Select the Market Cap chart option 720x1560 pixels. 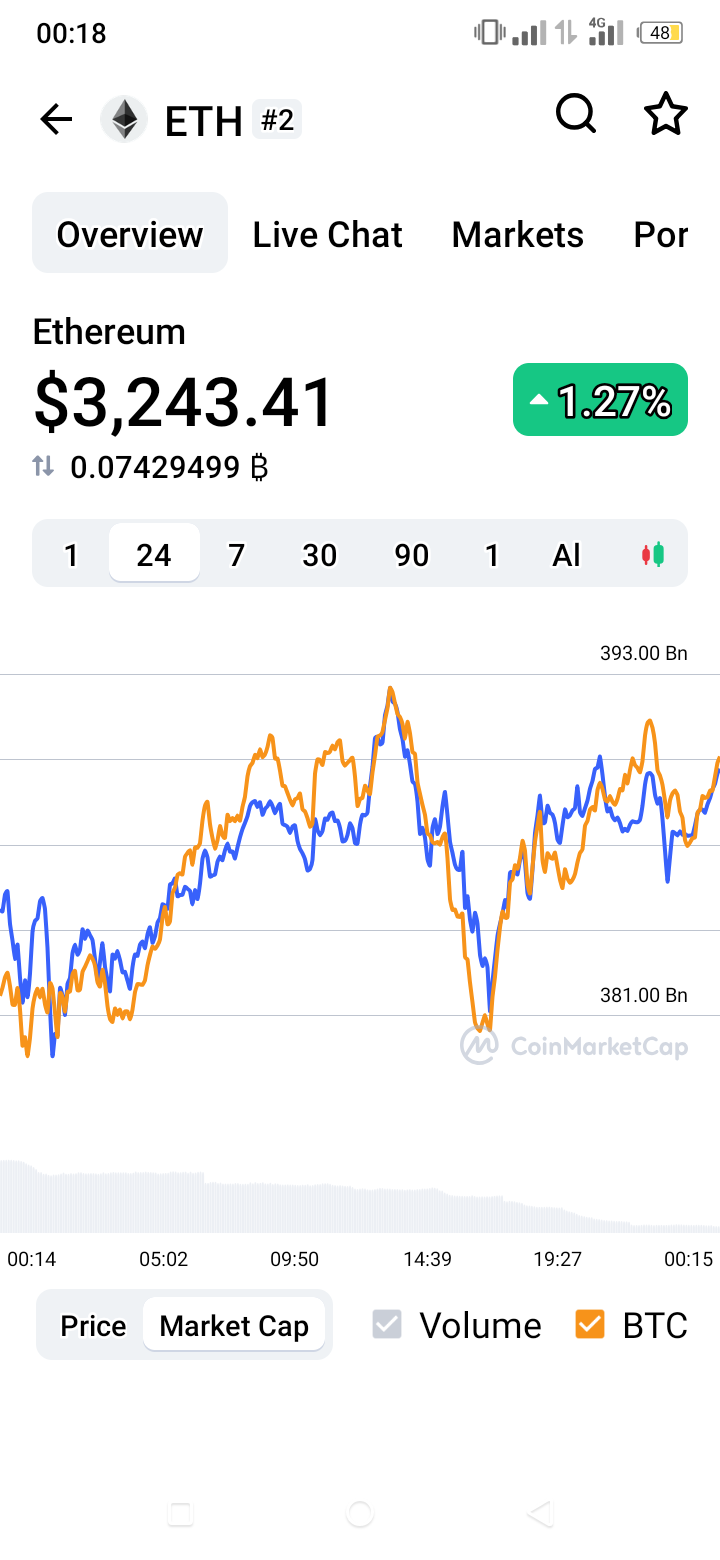tap(234, 1326)
